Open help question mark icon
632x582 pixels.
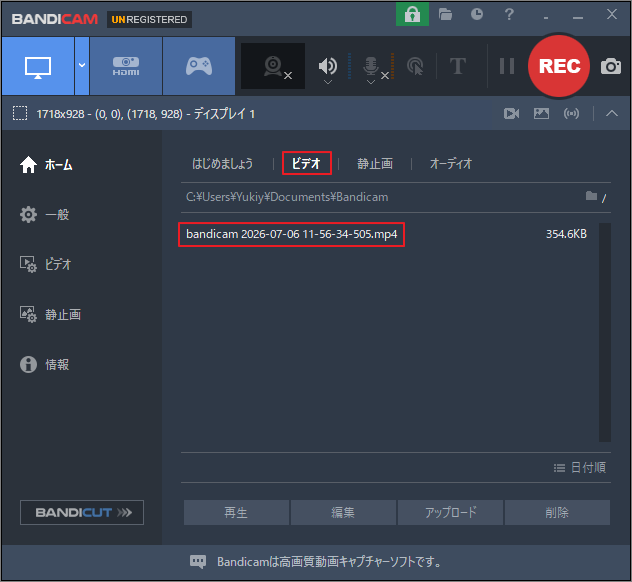[x=509, y=15]
